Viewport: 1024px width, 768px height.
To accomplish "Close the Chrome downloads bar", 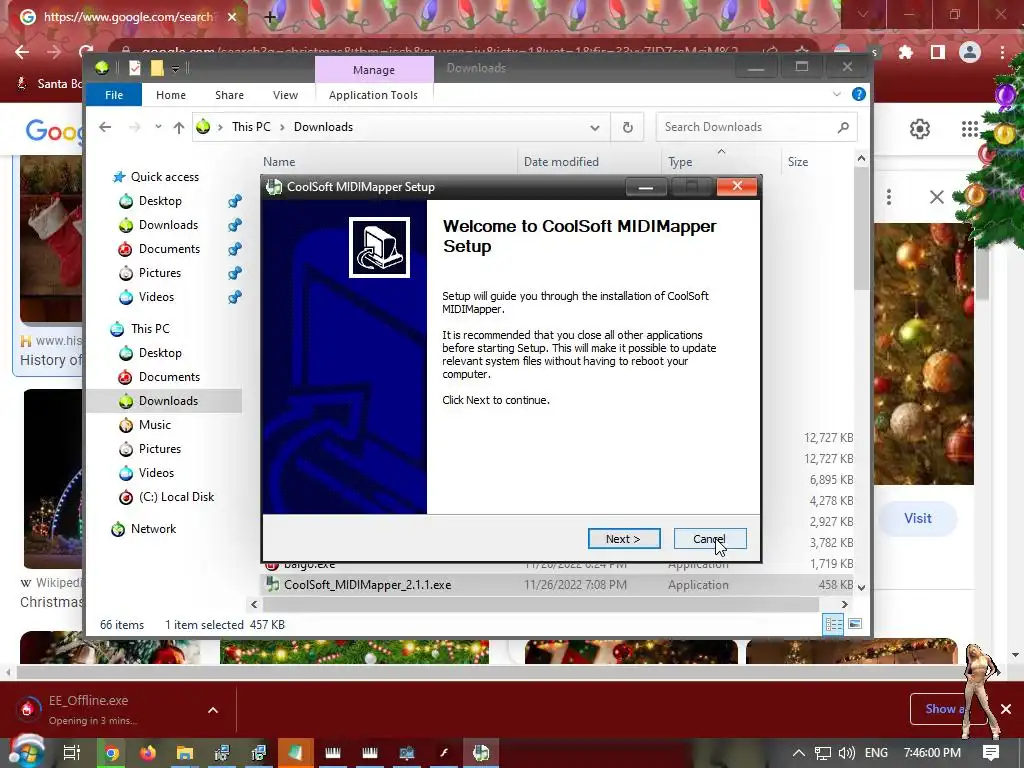I will (1006, 709).
